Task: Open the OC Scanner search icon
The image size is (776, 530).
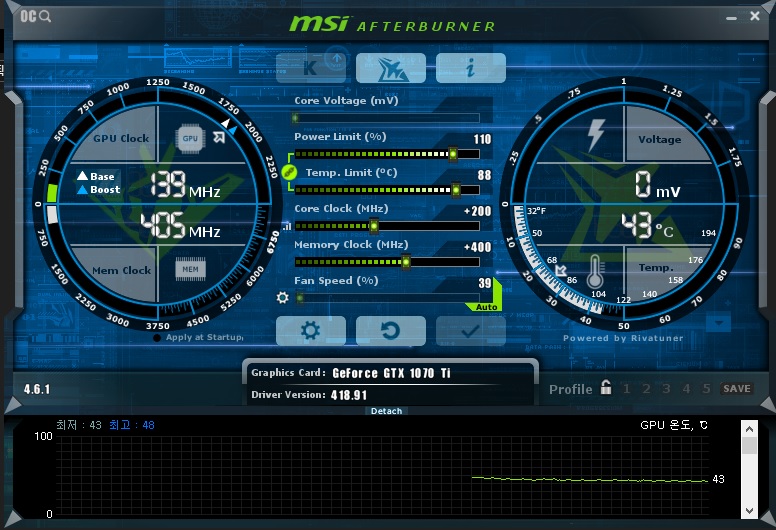Action: tap(36, 16)
